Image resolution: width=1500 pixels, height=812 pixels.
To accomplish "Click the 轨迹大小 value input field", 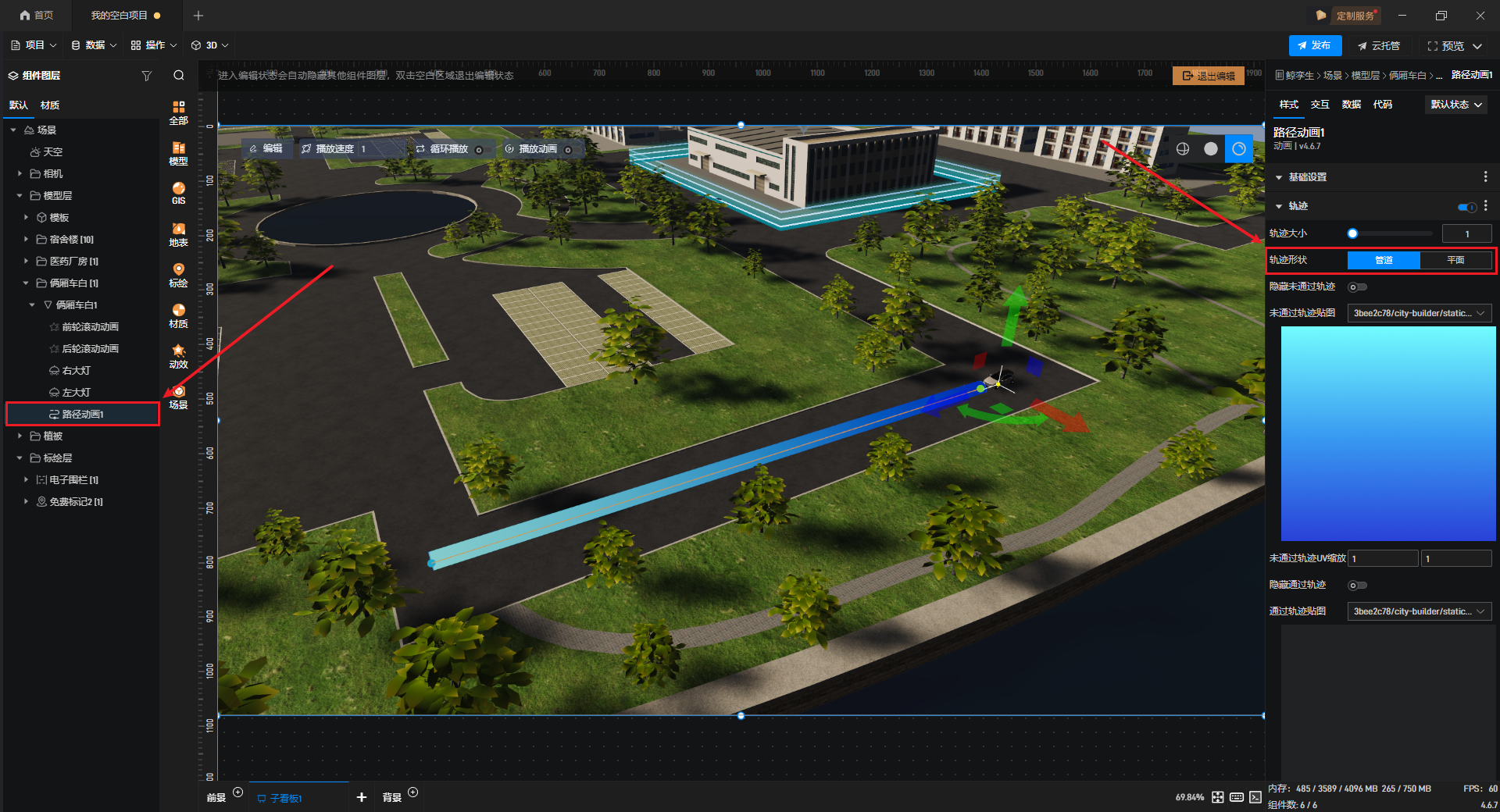I will (x=1466, y=233).
